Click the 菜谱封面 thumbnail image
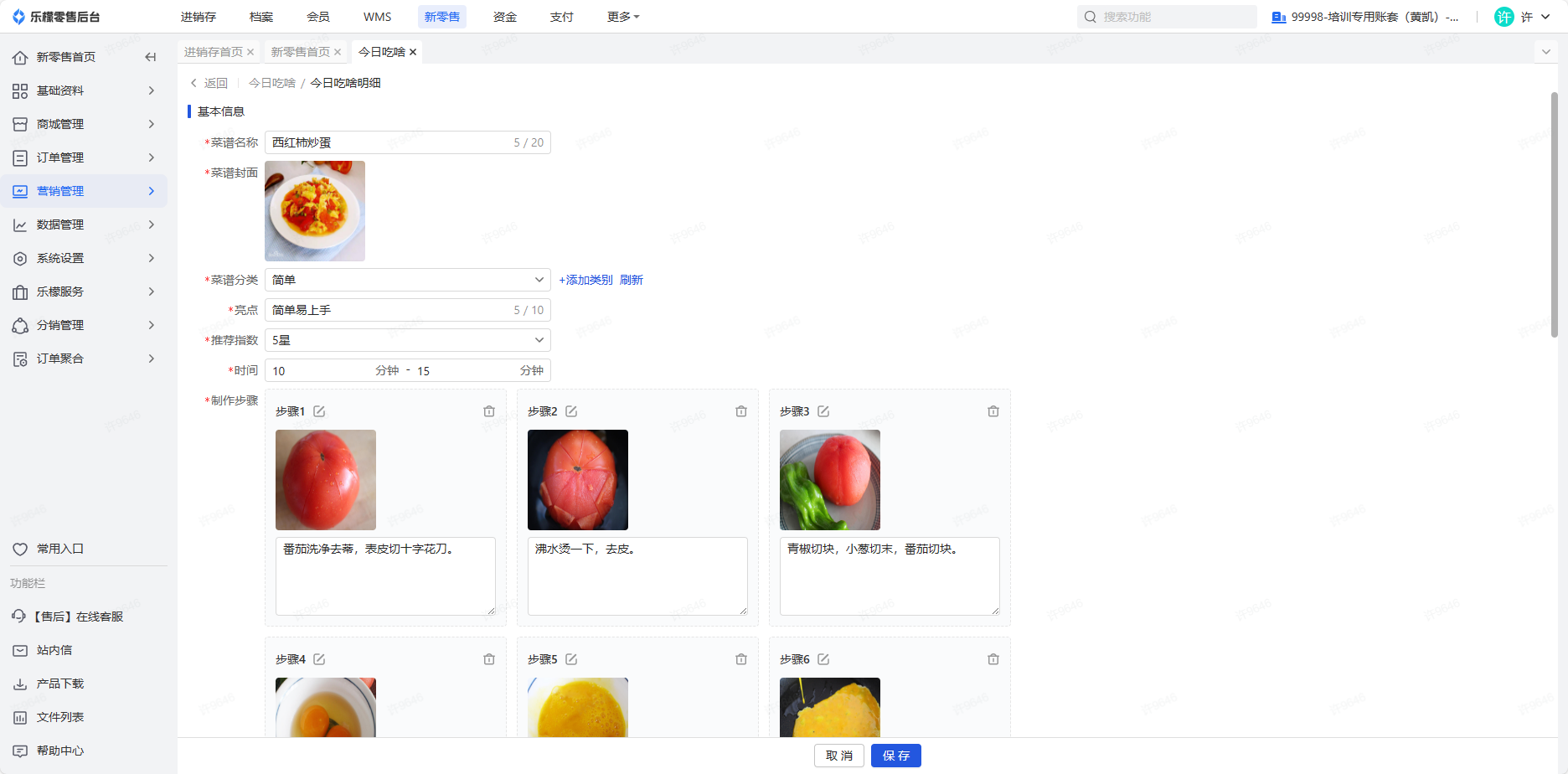 click(x=315, y=211)
